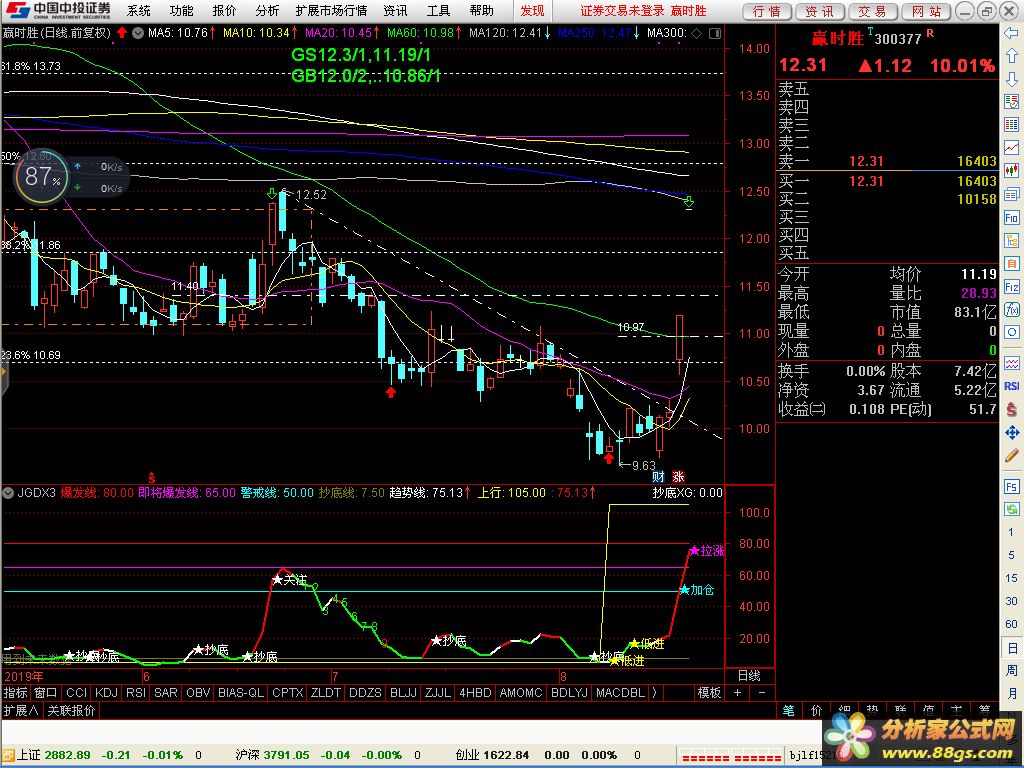Viewport: 1024px width, 768px height.
Task: Click the RSI indicator sidebar icon
Action: (x=1011, y=386)
